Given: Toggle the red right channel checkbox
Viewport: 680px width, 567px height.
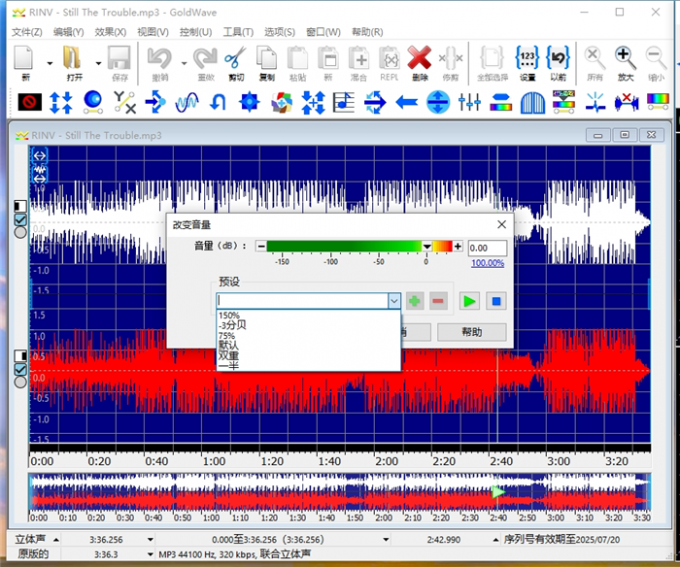Looking at the screenshot, I should click(20, 369).
